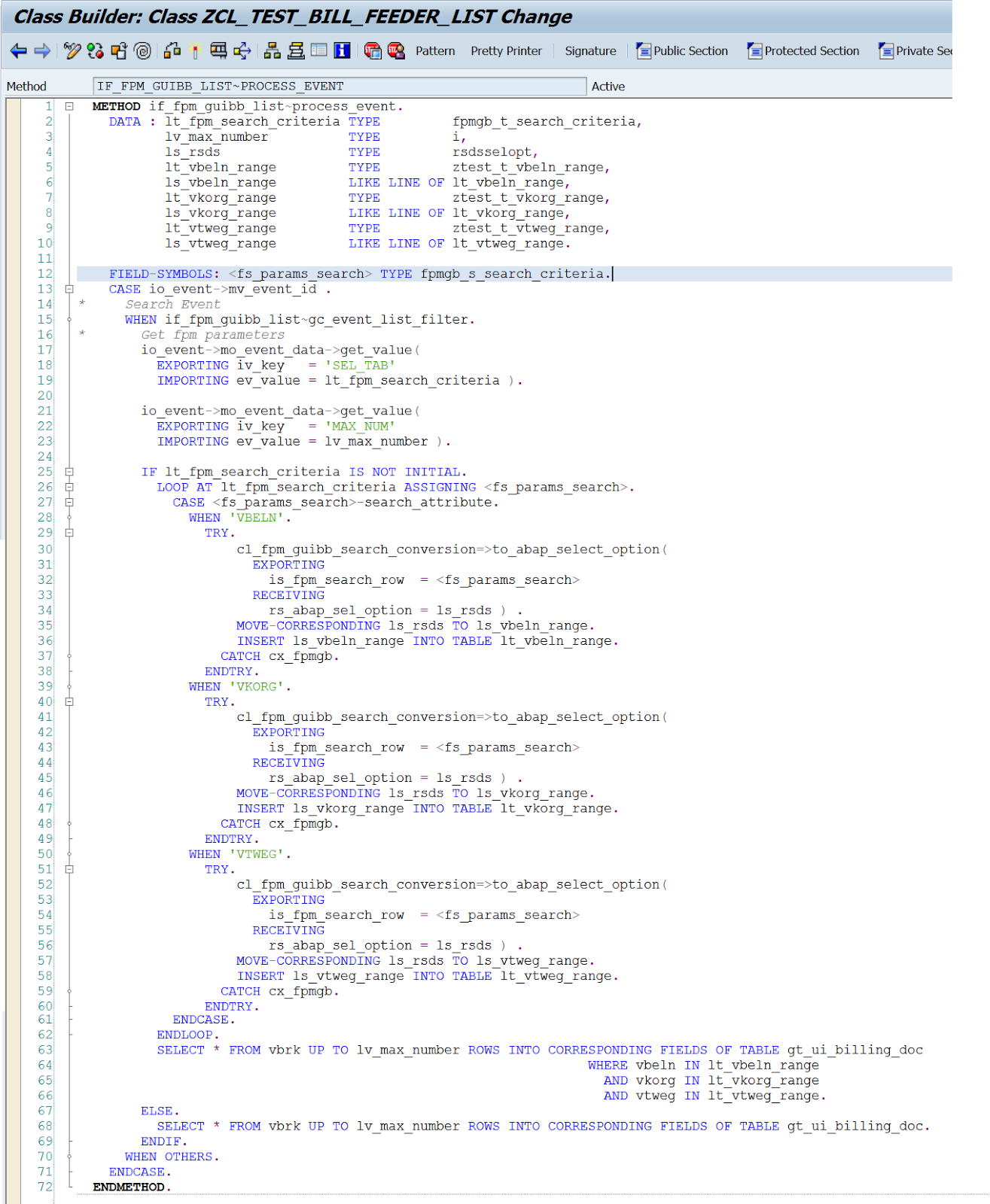The image size is (990, 1204).
Task: Click the Pattern button
Action: click(x=435, y=51)
